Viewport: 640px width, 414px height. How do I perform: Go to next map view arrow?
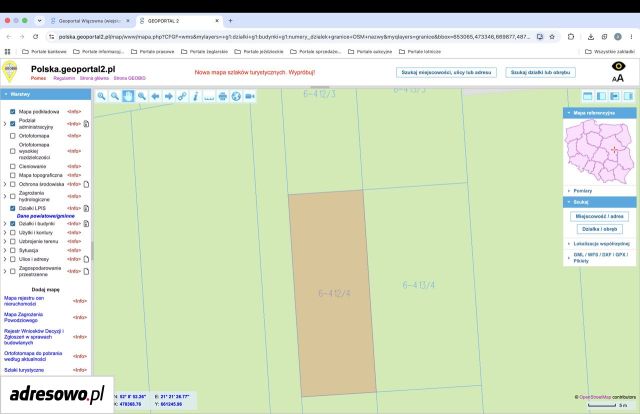pos(169,96)
